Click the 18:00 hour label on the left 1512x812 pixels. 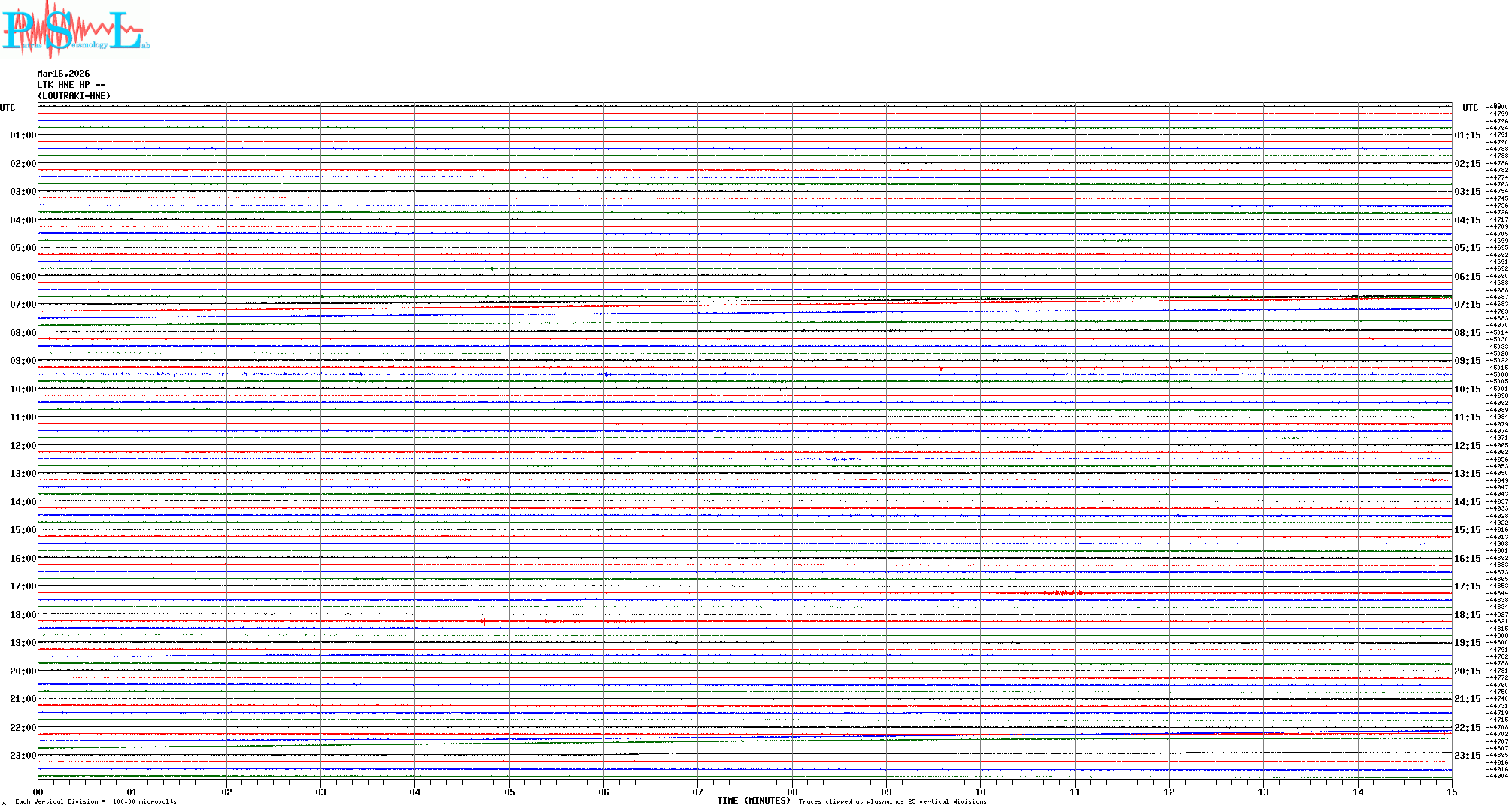tap(23, 615)
